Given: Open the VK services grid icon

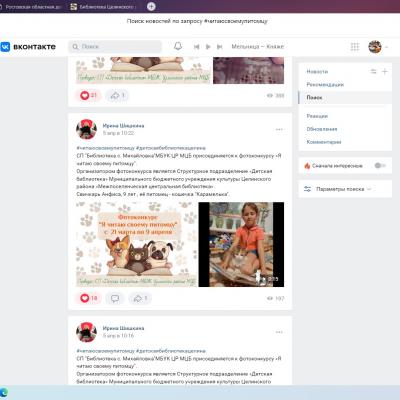Looking at the screenshot, I should 355,47.
